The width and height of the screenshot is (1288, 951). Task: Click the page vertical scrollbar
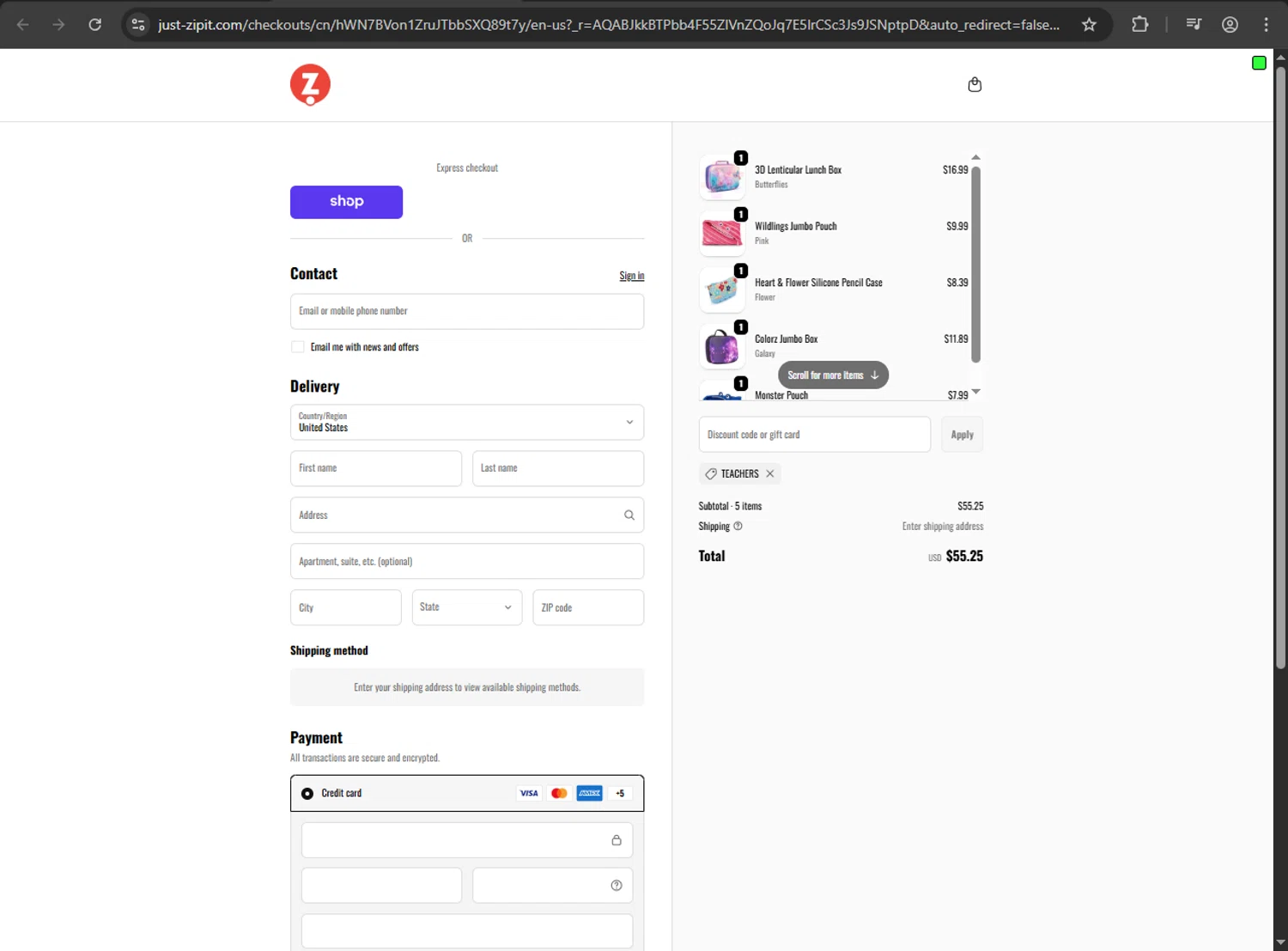click(x=1280, y=367)
